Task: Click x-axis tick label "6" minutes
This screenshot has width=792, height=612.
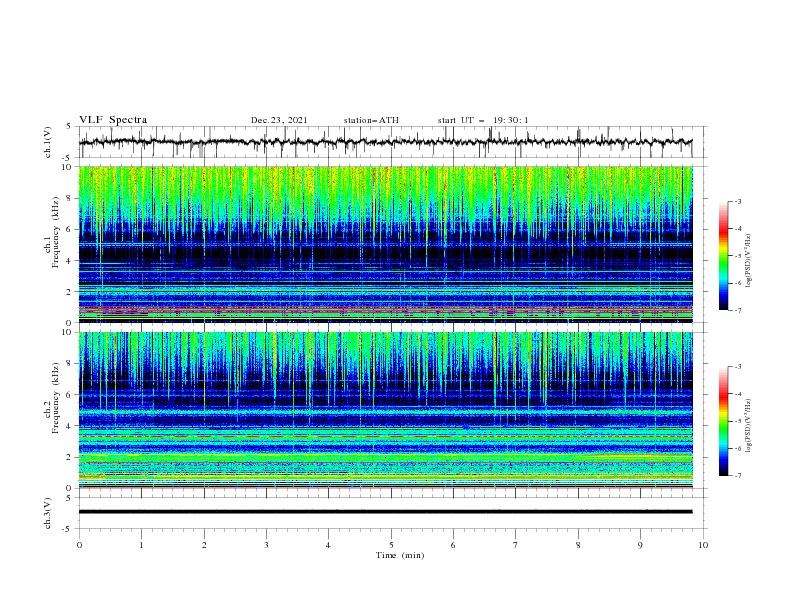Action: click(x=453, y=545)
